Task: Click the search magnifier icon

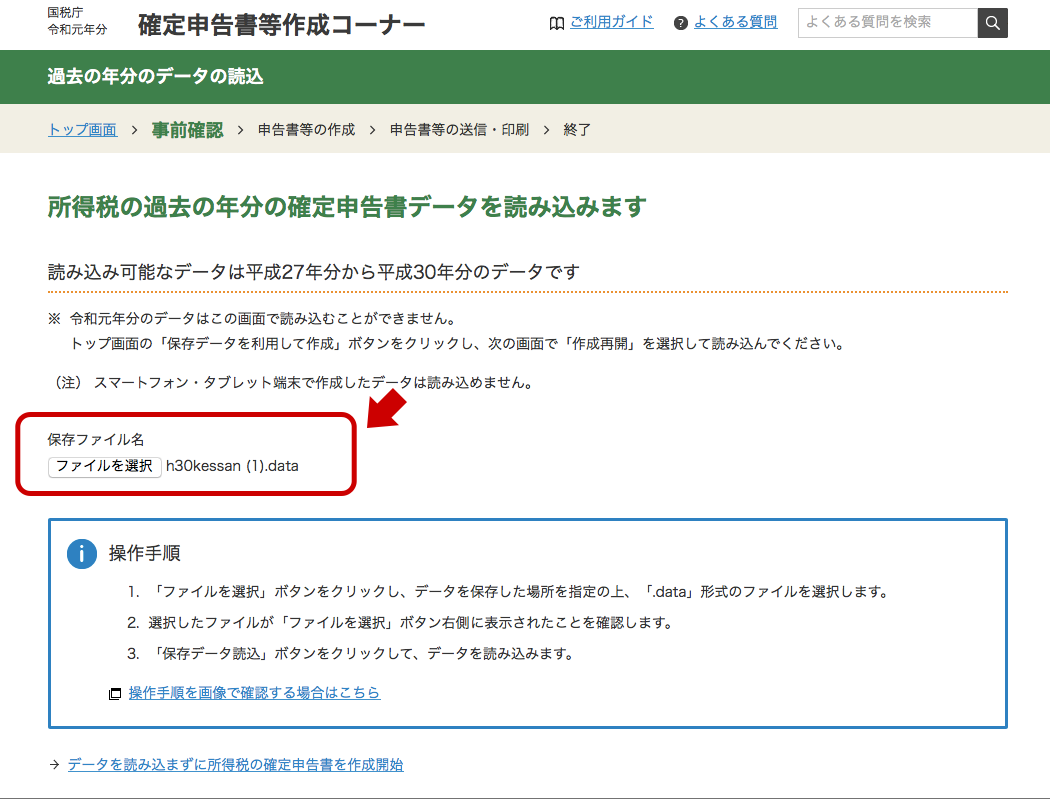Action: [991, 22]
